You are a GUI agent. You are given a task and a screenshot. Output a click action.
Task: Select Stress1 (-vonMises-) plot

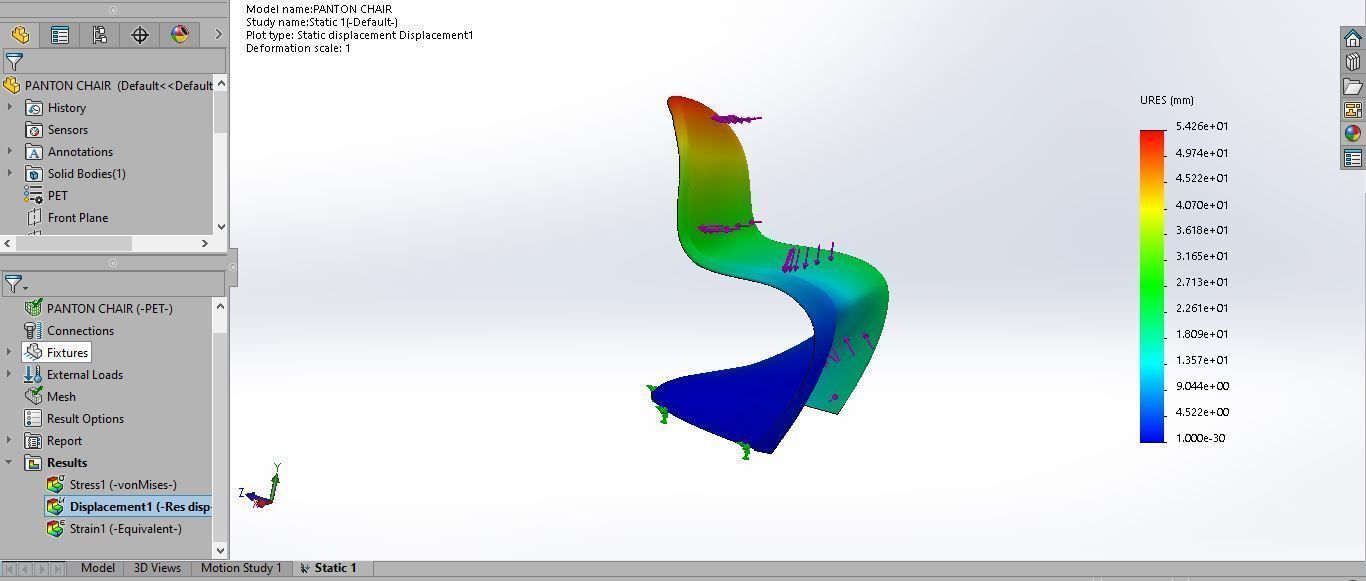point(123,484)
